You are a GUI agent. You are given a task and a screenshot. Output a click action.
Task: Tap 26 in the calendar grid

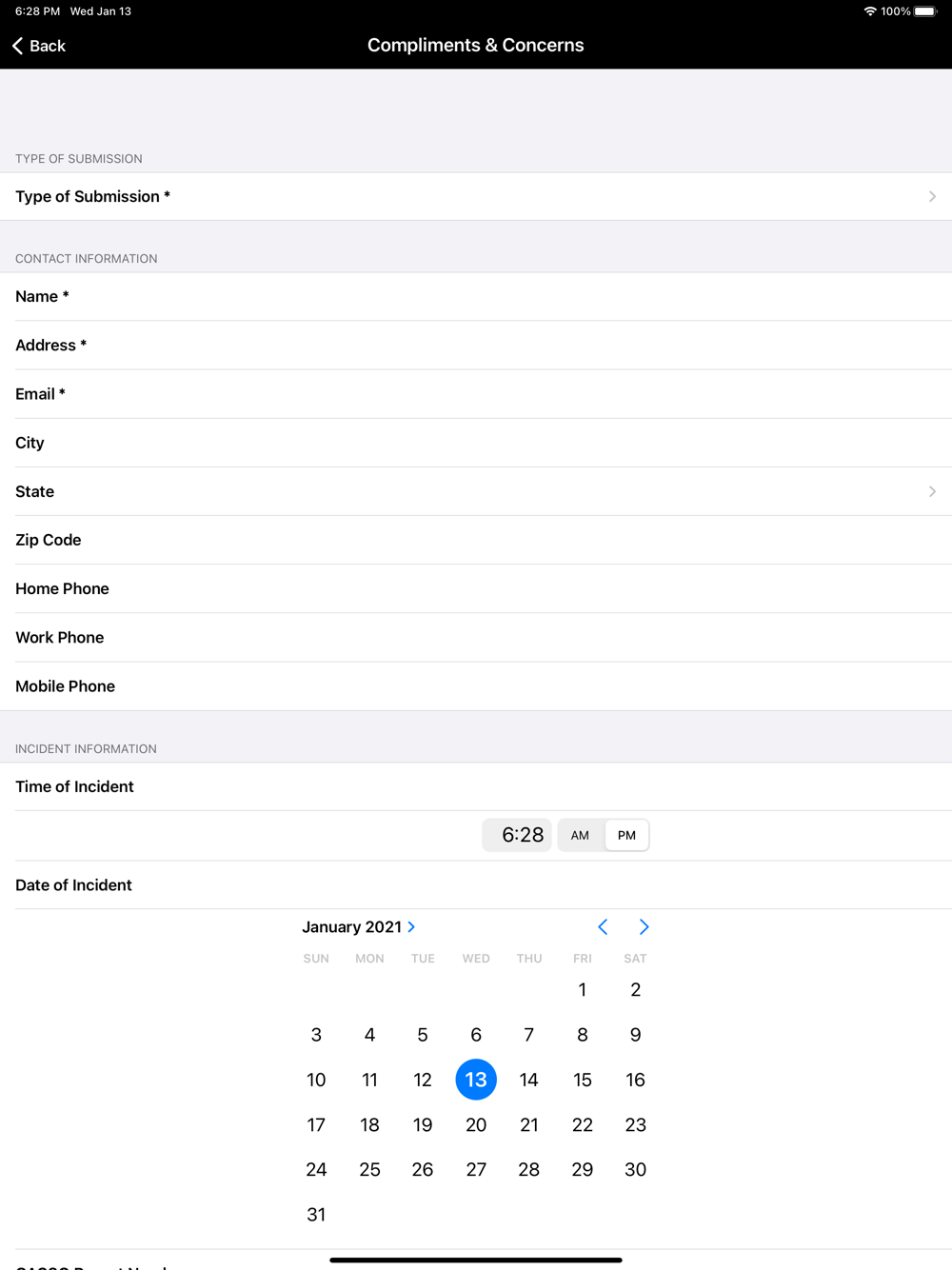(x=423, y=1170)
